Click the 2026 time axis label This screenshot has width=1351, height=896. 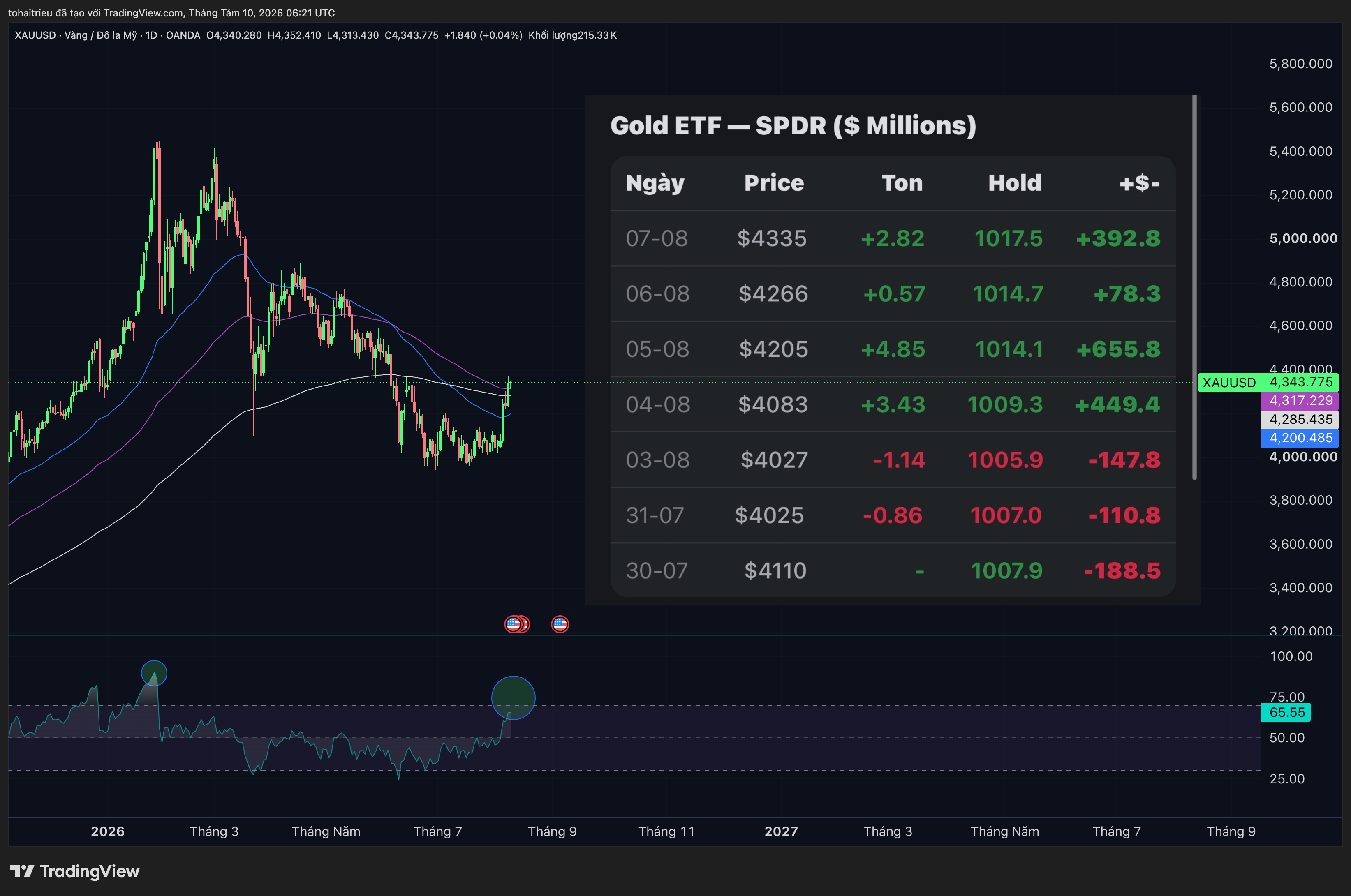[x=107, y=831]
